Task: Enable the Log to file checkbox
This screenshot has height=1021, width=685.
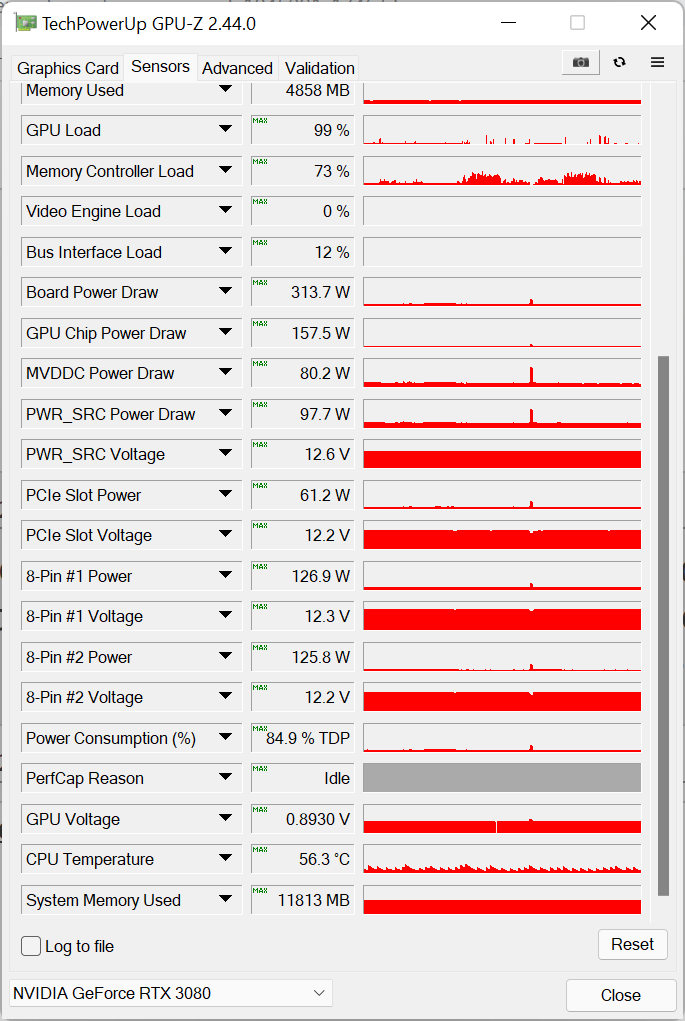Action: point(32,946)
